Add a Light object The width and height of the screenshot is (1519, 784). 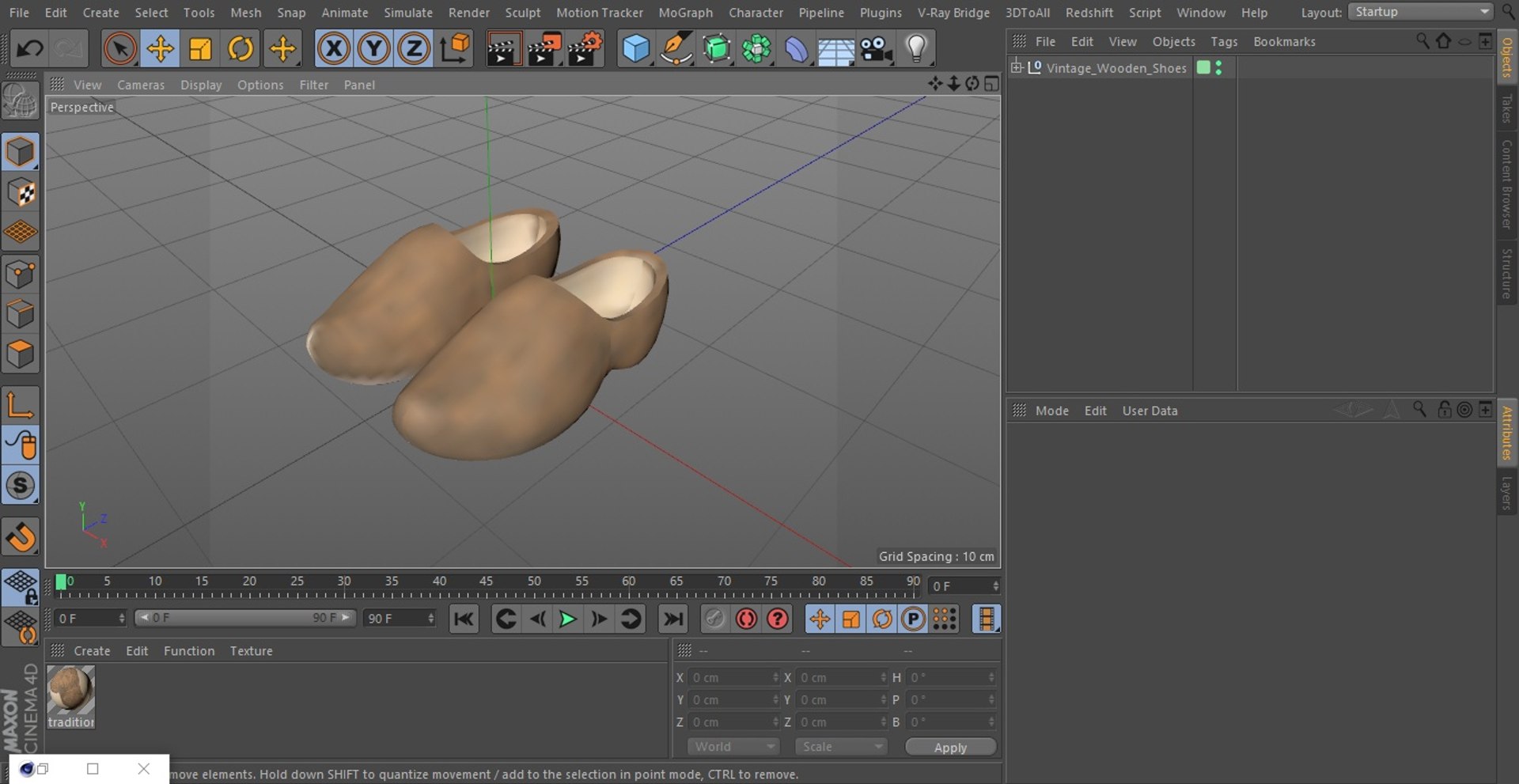(916, 49)
